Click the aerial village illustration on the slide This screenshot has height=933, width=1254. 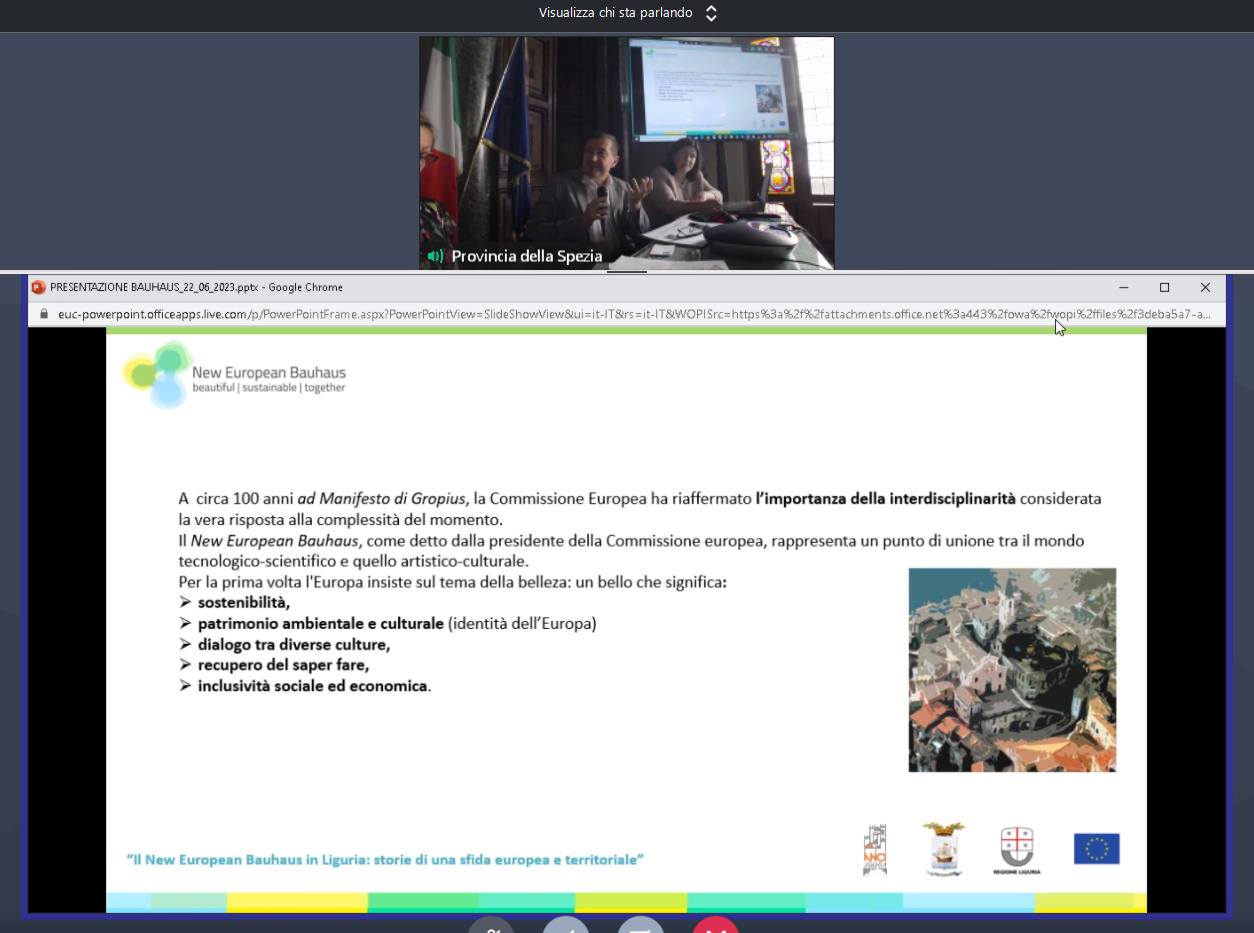coord(1012,670)
